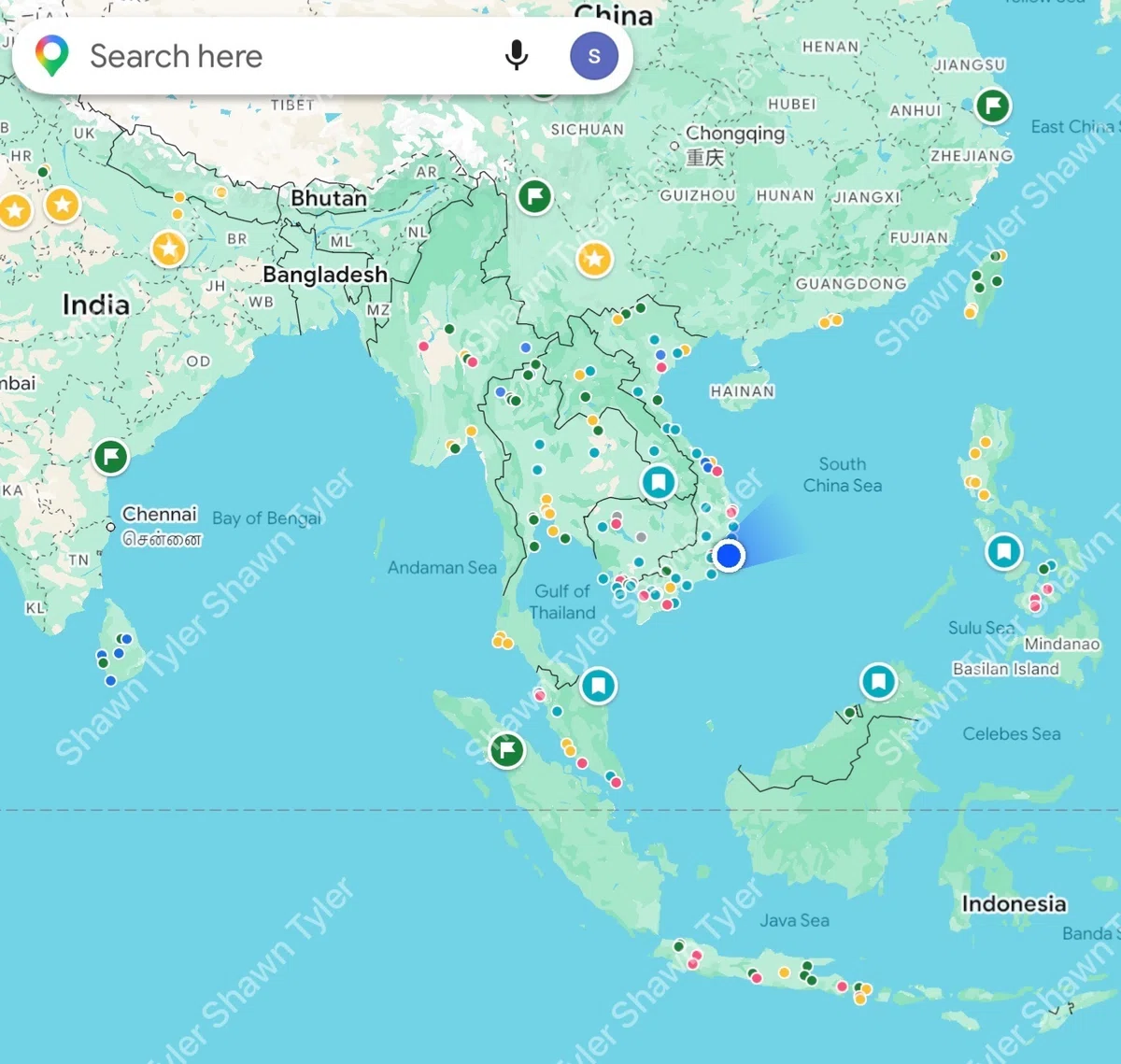
Task: Tap the 'HENAN' province label
Action: [830, 47]
